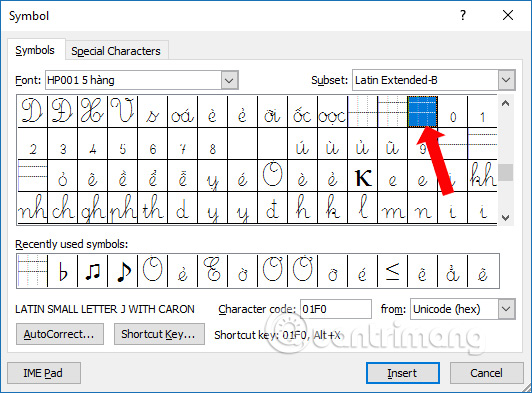Viewport: 532px width, 393px height.
Task: Select the 'ời' symbol in top row
Action: pyautogui.click(x=272, y=111)
